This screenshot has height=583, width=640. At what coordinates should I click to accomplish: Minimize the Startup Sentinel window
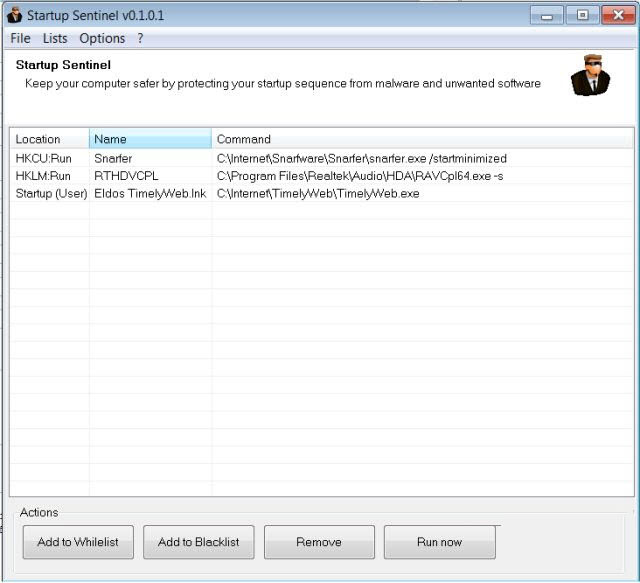pyautogui.click(x=547, y=16)
